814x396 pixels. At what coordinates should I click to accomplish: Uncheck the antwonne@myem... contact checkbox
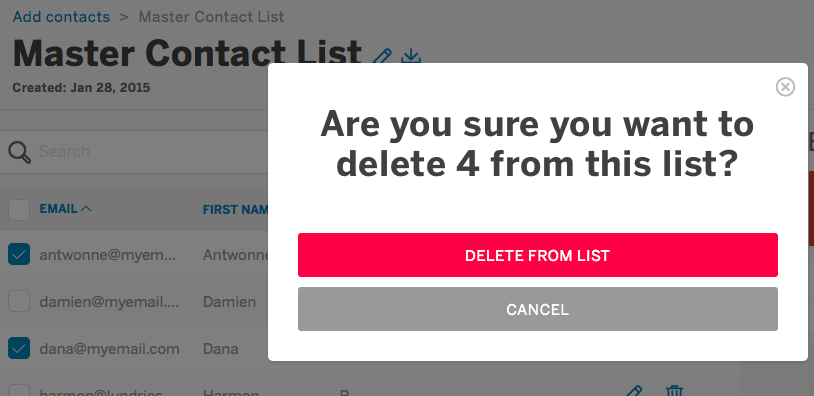coord(19,254)
